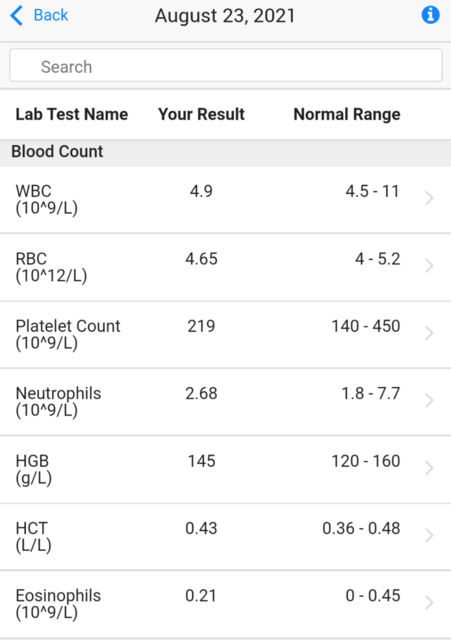Tap the HGB result value 145
This screenshot has height=640, width=451.
pos(201,461)
